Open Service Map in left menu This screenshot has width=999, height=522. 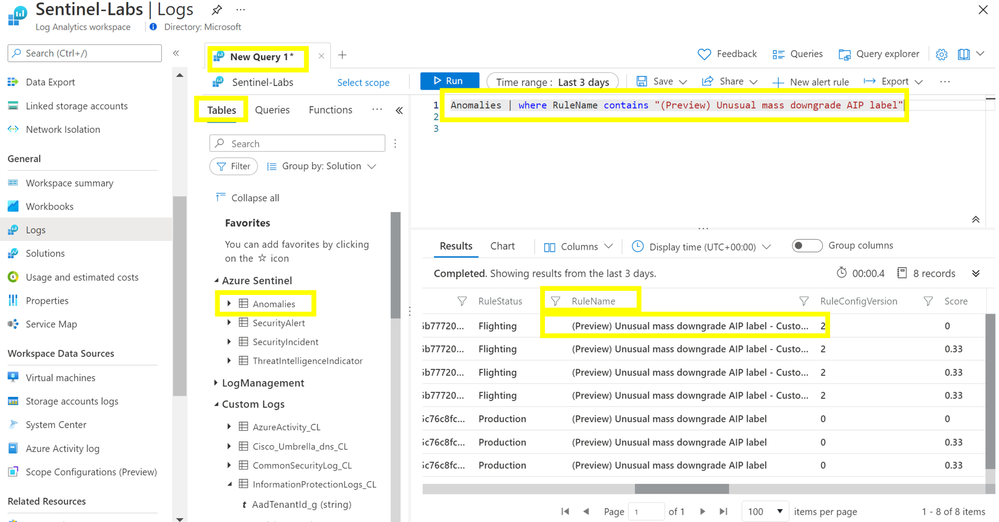51,324
